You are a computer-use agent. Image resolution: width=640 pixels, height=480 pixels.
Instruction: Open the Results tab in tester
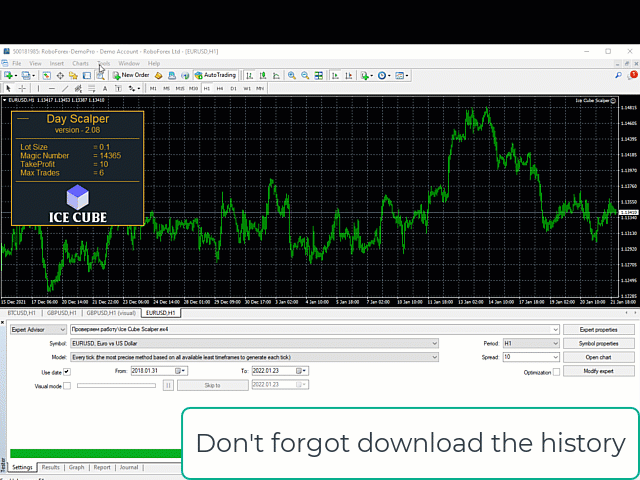click(x=51, y=467)
